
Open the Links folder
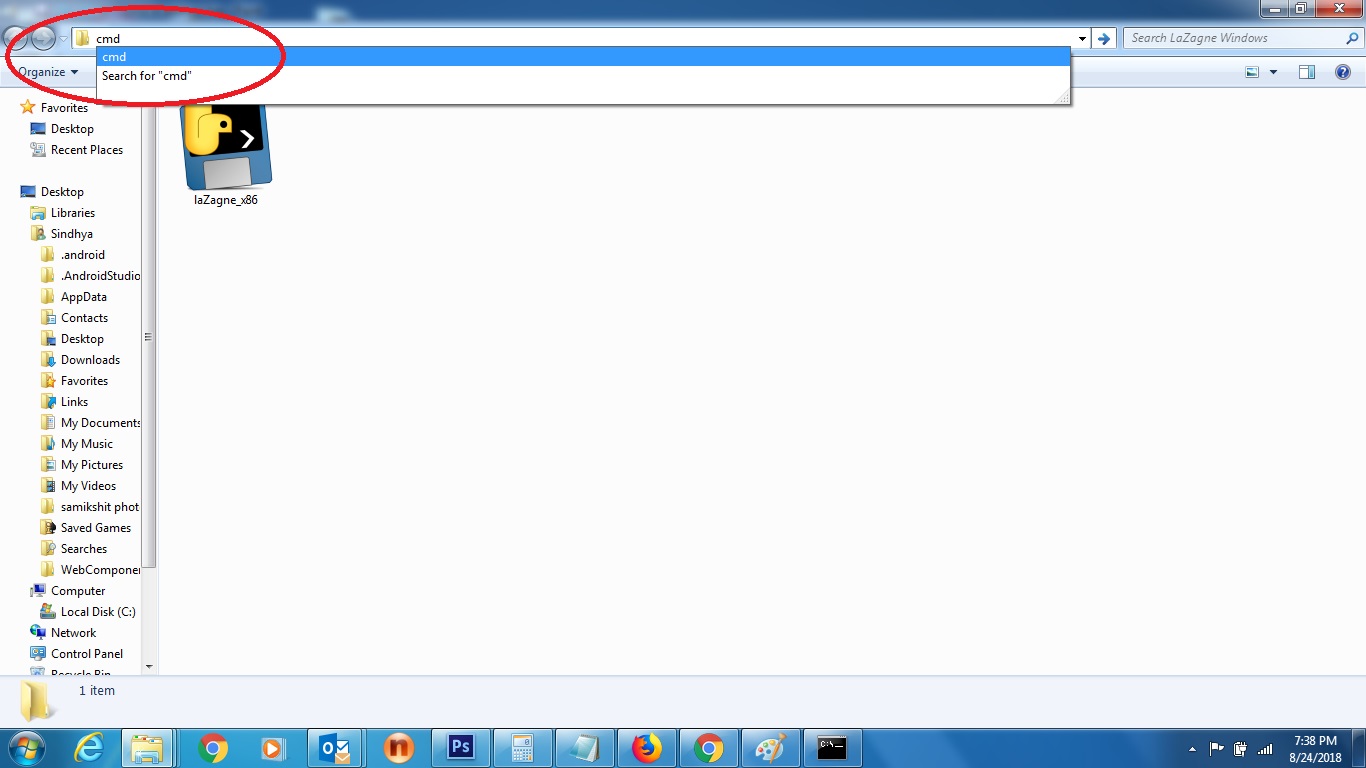(x=74, y=402)
